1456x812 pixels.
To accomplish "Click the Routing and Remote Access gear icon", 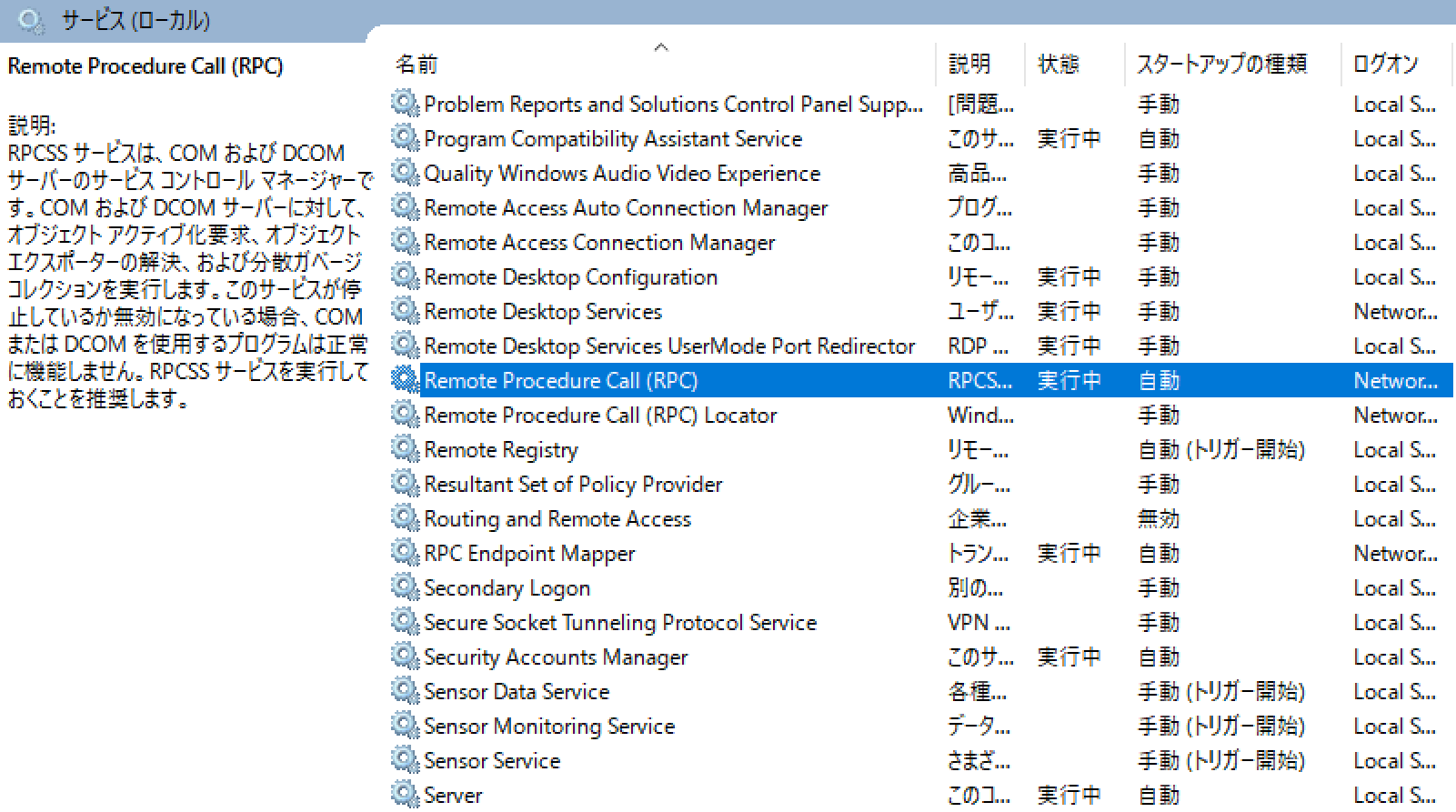I will click(405, 518).
